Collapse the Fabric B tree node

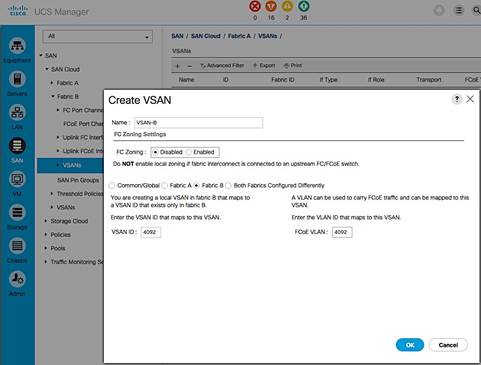53,96
